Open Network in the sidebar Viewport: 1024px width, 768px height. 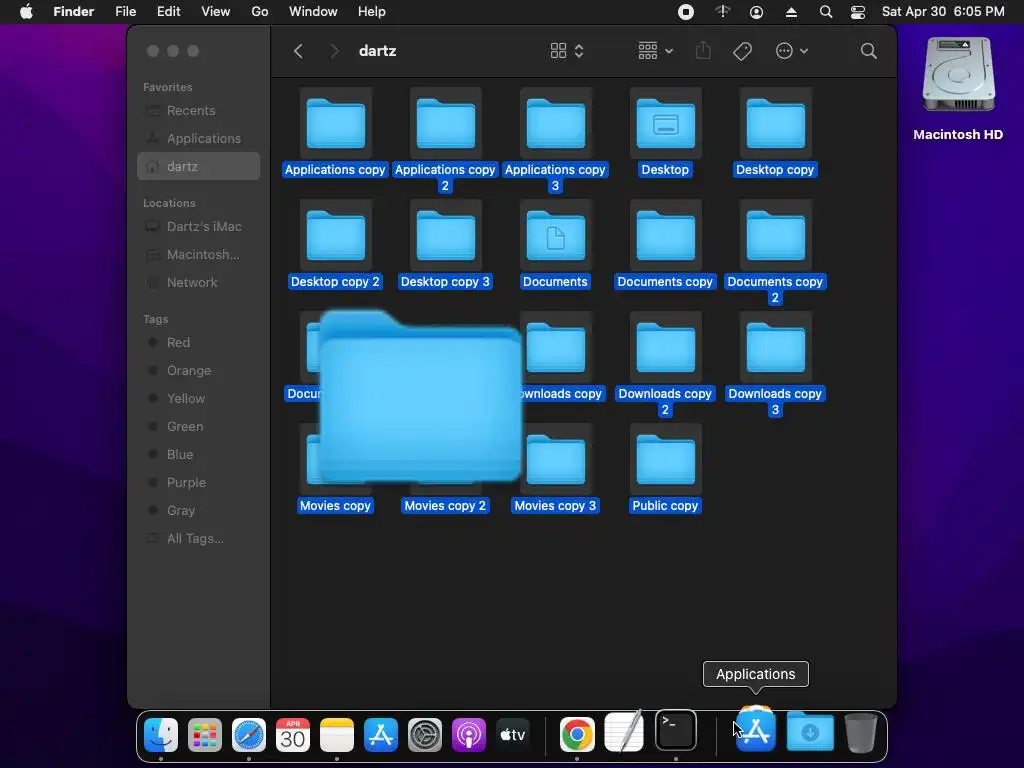199,283
